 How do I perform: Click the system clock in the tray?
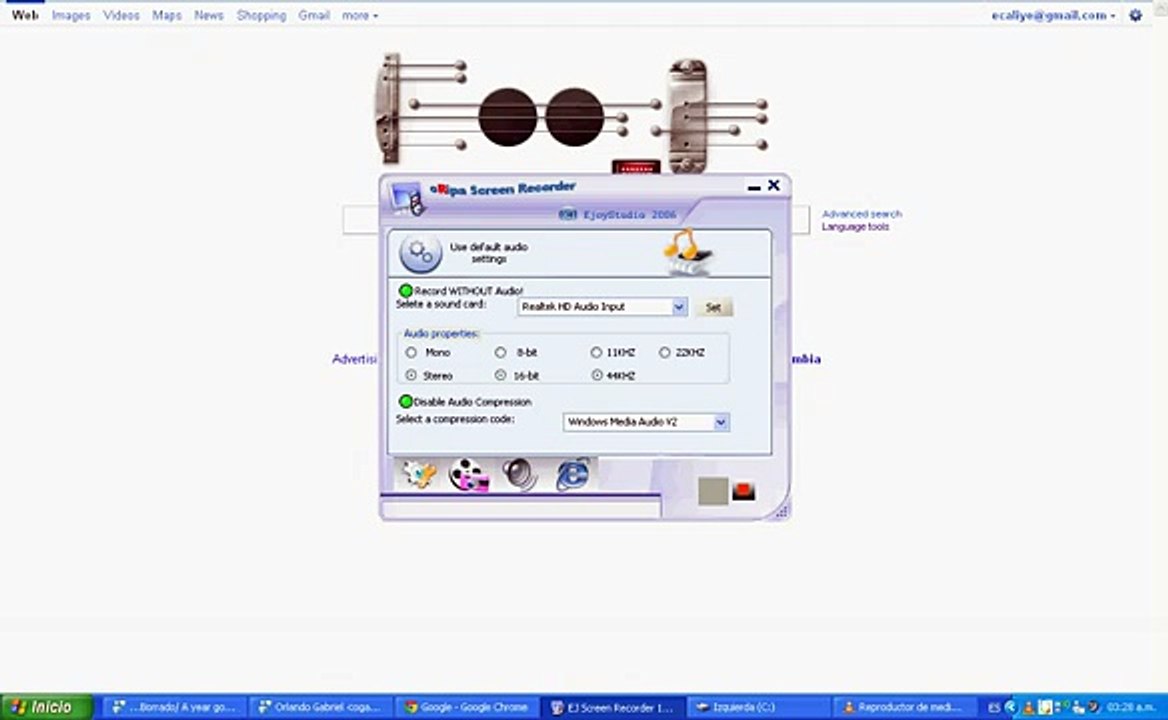coord(1131,707)
